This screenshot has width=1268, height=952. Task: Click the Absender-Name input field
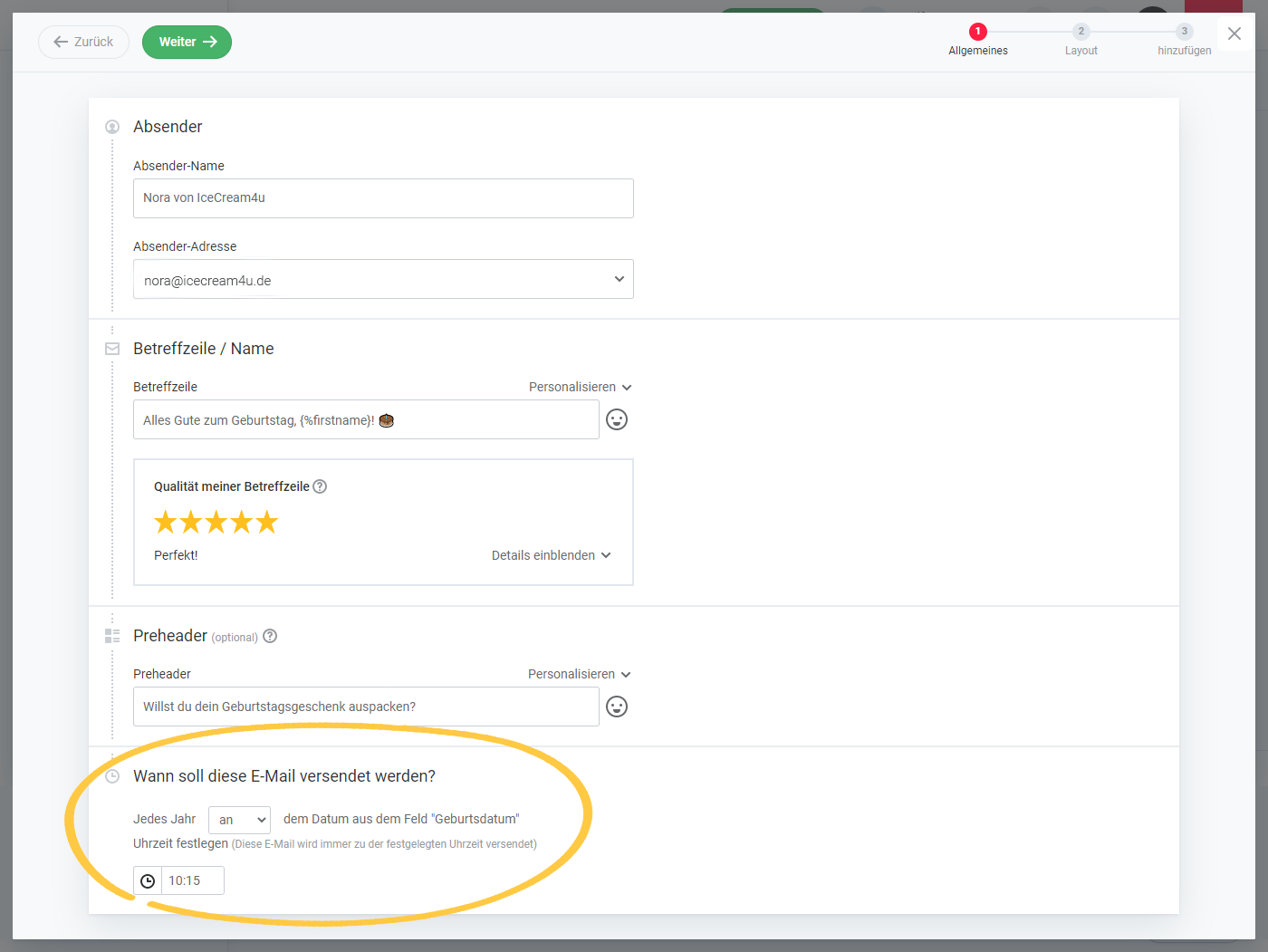tap(383, 198)
